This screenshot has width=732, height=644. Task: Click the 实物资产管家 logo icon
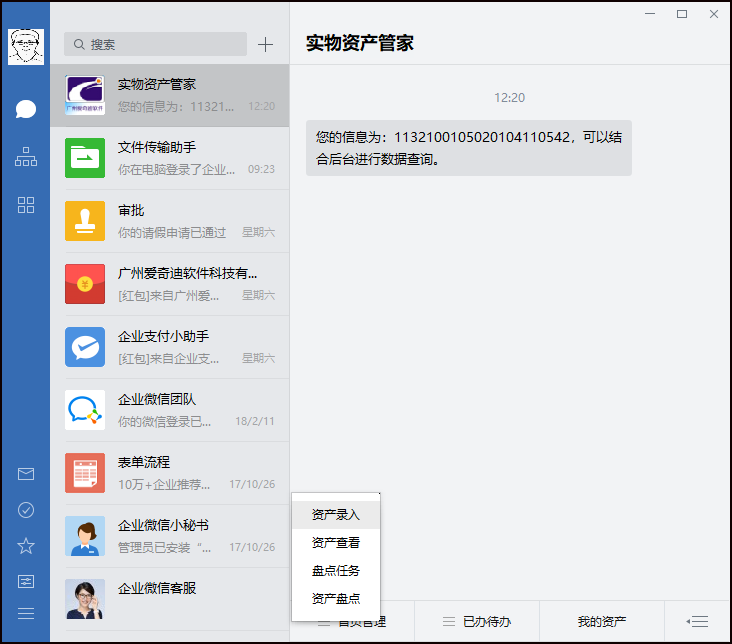tap(85, 95)
